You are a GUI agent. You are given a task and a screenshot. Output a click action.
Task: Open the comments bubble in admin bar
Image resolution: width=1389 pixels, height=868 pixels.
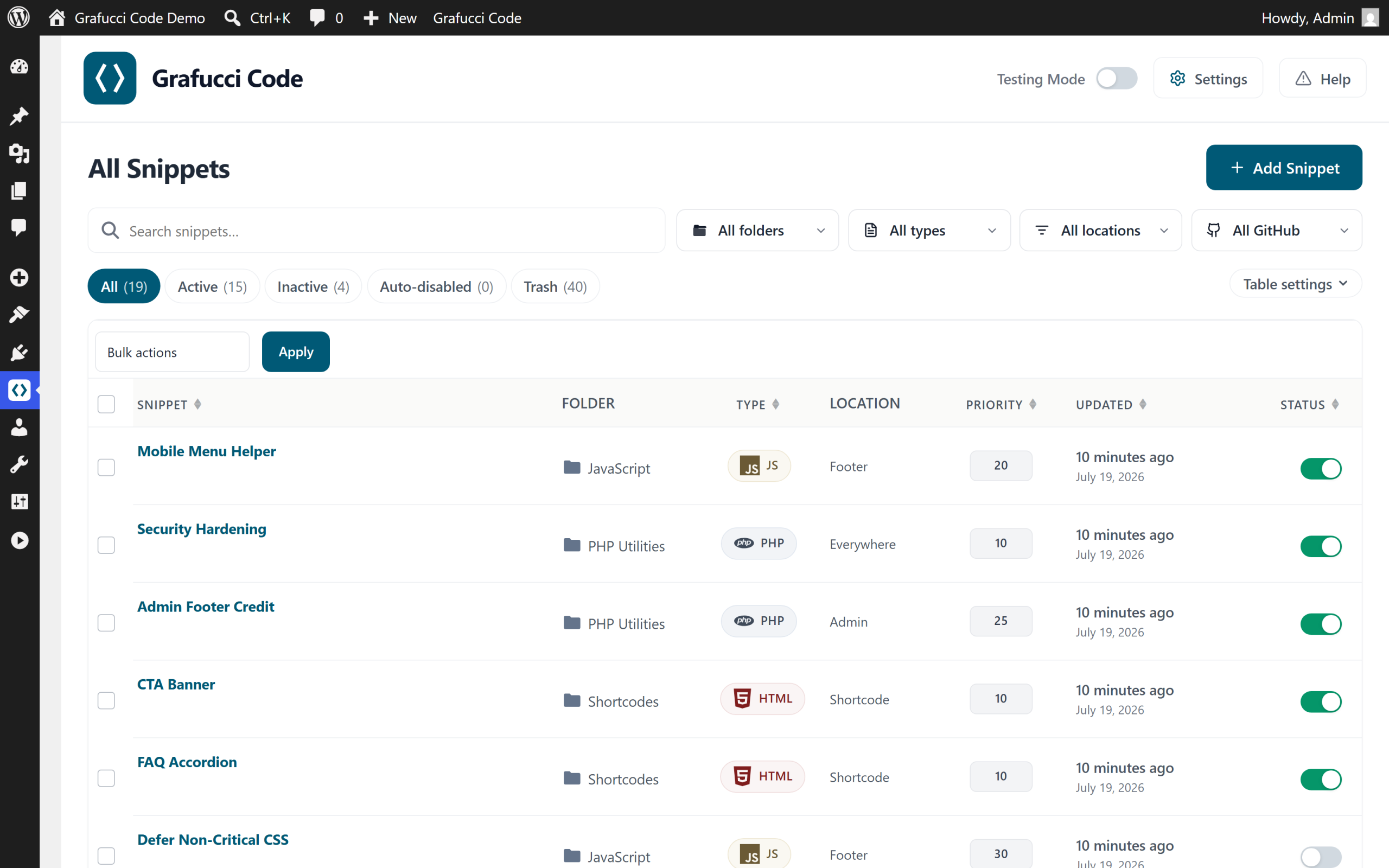coord(317,17)
